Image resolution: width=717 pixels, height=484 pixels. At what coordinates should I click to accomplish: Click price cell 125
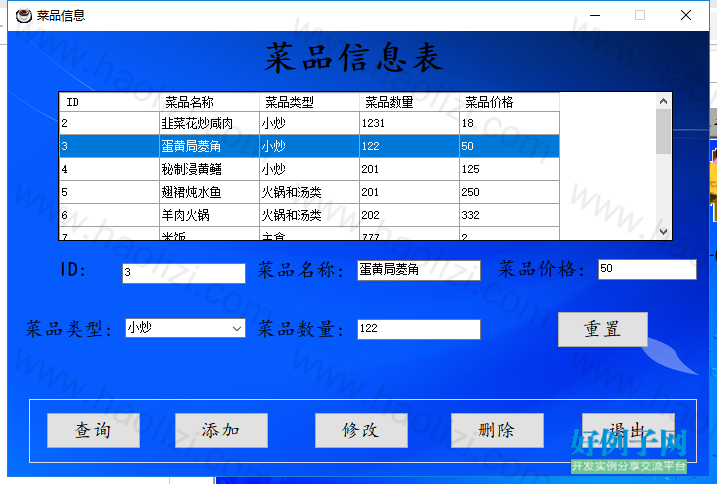tap(509, 169)
